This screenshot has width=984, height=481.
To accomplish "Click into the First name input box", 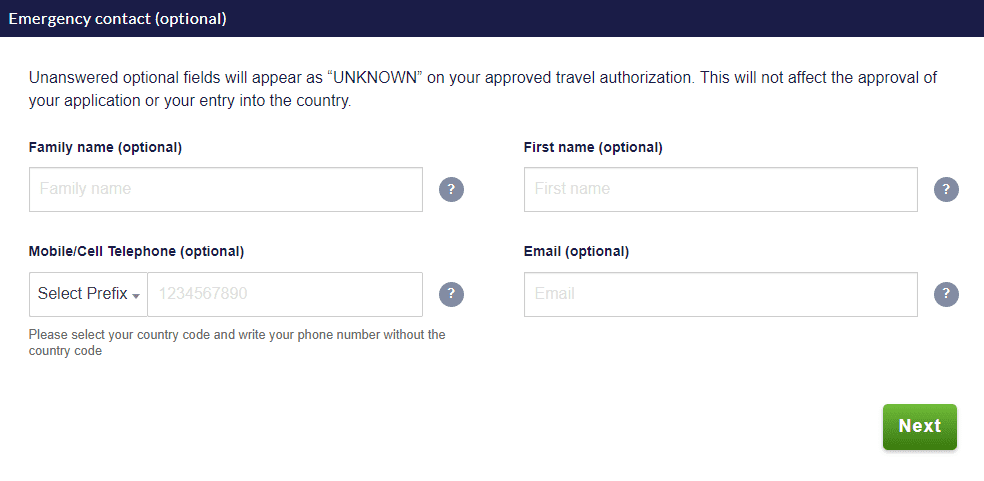I will point(720,189).
